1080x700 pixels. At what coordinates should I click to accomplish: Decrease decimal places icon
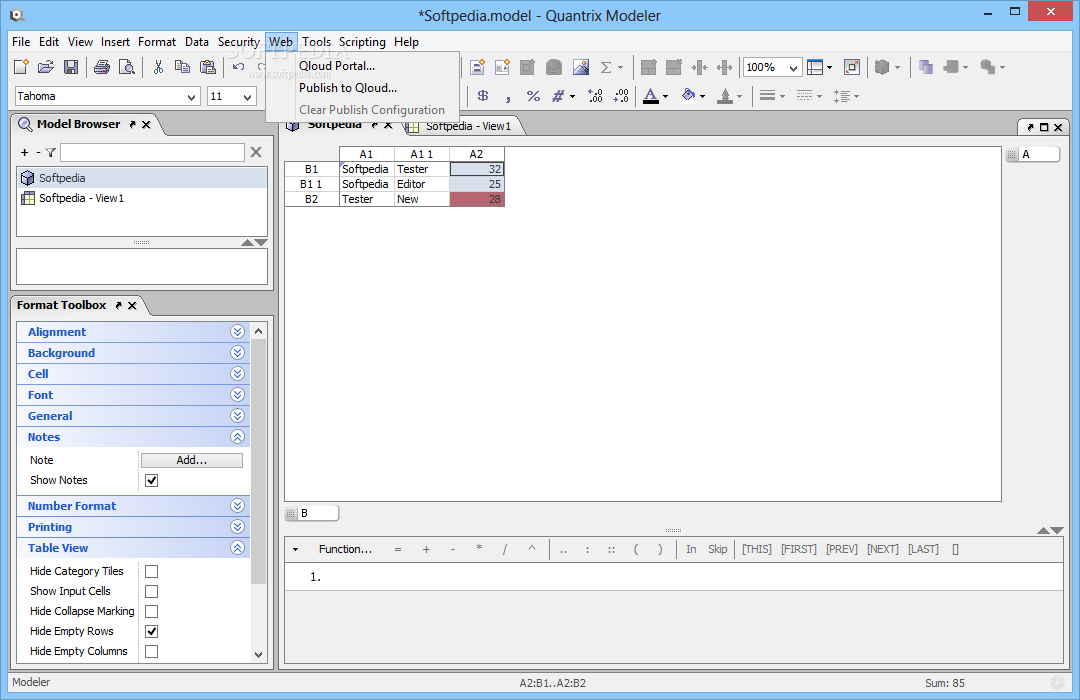pos(621,96)
